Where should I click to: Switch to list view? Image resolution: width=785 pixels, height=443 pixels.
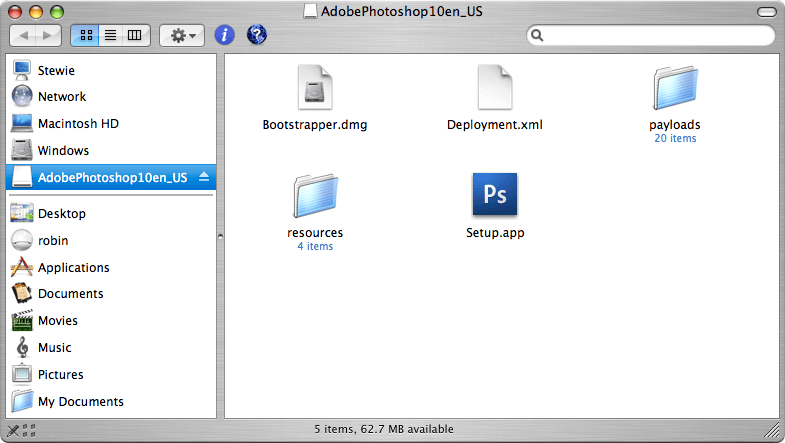coord(111,35)
